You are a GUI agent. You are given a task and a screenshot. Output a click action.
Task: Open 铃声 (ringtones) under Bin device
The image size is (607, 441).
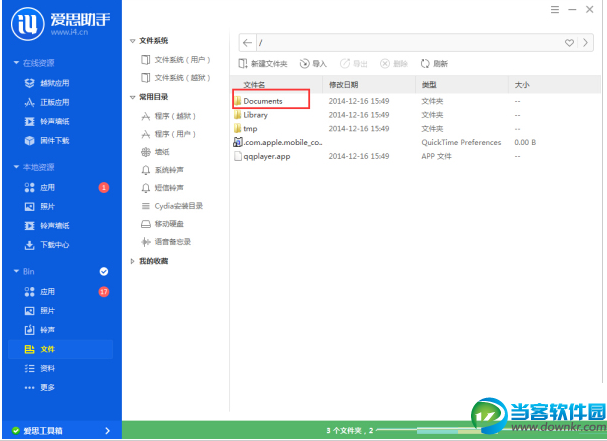pos(39,330)
